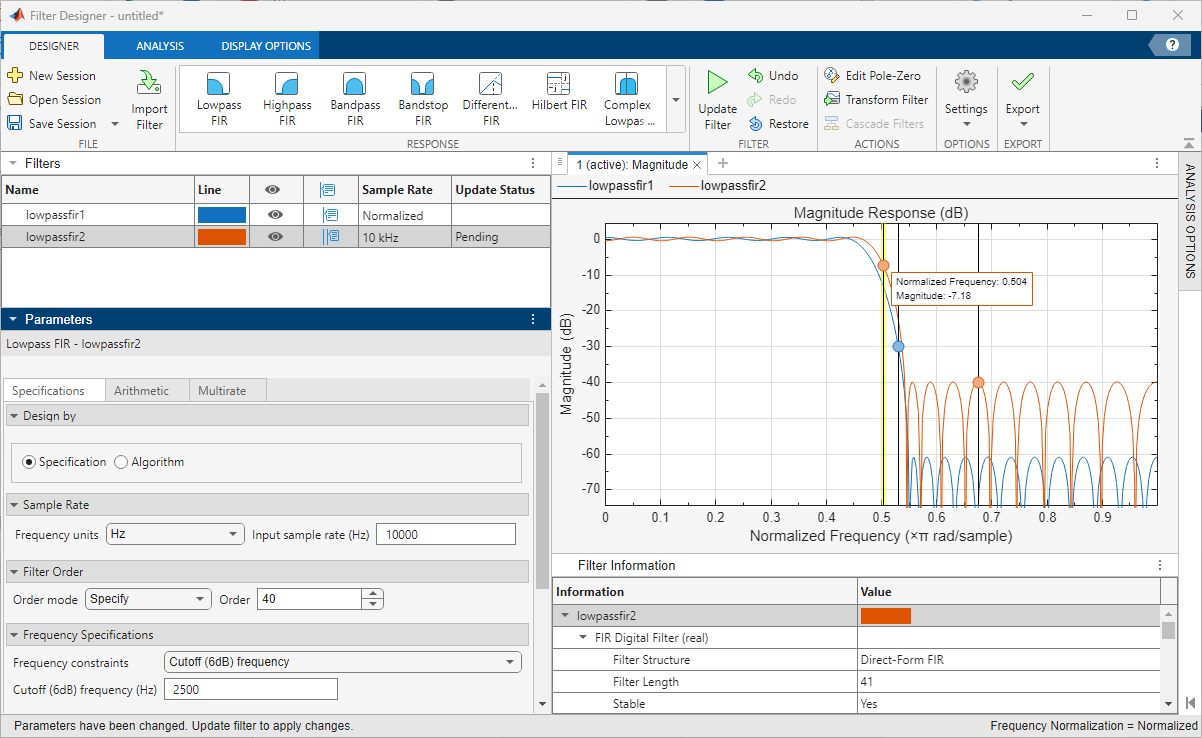Click the Cutoff (6dB) frequency input field

(251, 689)
